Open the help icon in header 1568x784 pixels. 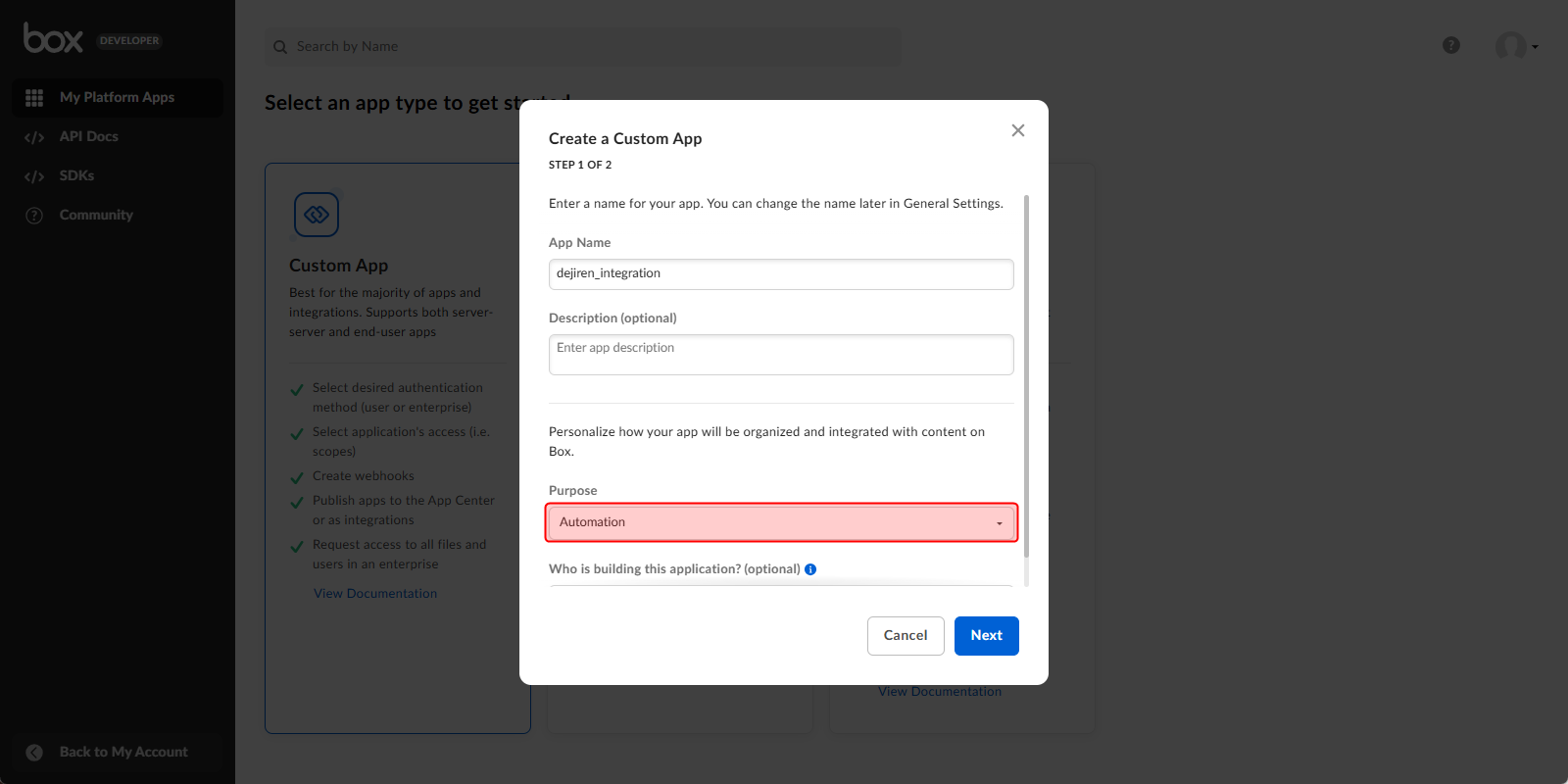click(1451, 45)
